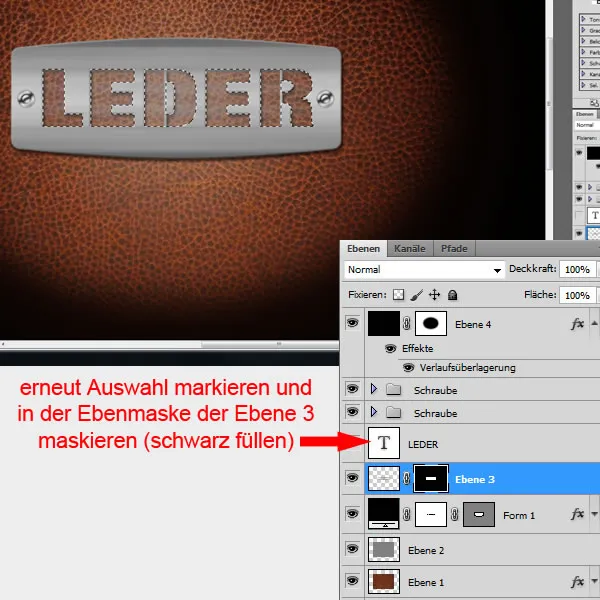Expand the first Schraube layer group
Screen dimensions: 600x600
point(374,388)
